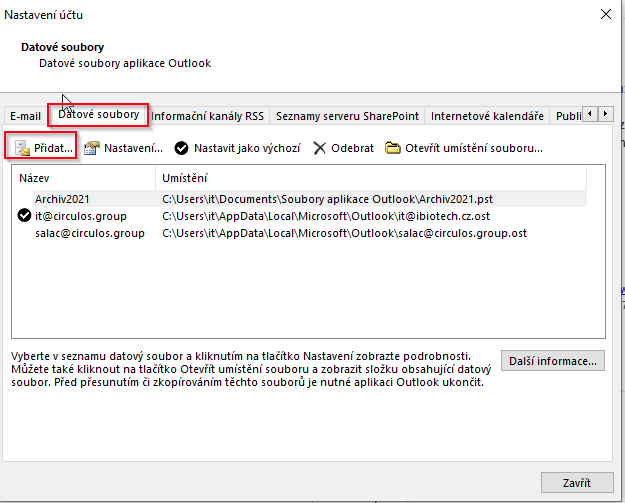
Task: Click the default checkmark beside it@circulos.group
Action: coord(24,216)
